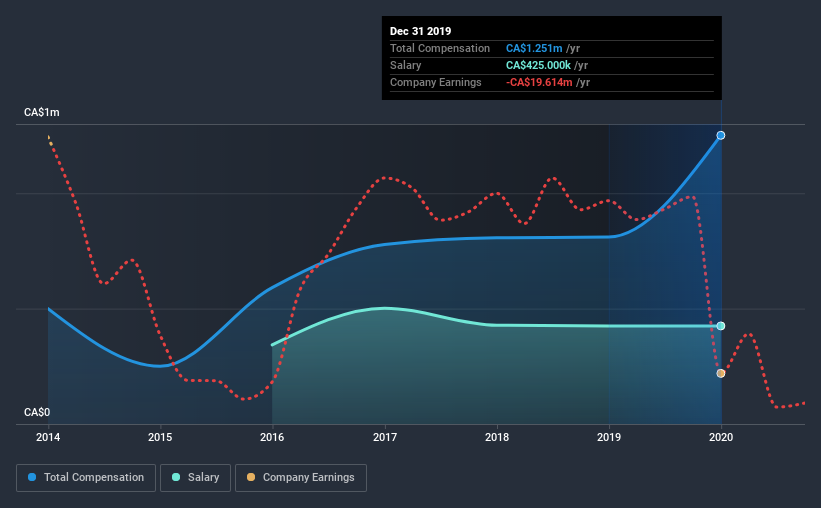Image resolution: width=821 pixels, height=508 pixels.
Task: Click the orange Company Earnings data point at 2020
Action: 721,373
